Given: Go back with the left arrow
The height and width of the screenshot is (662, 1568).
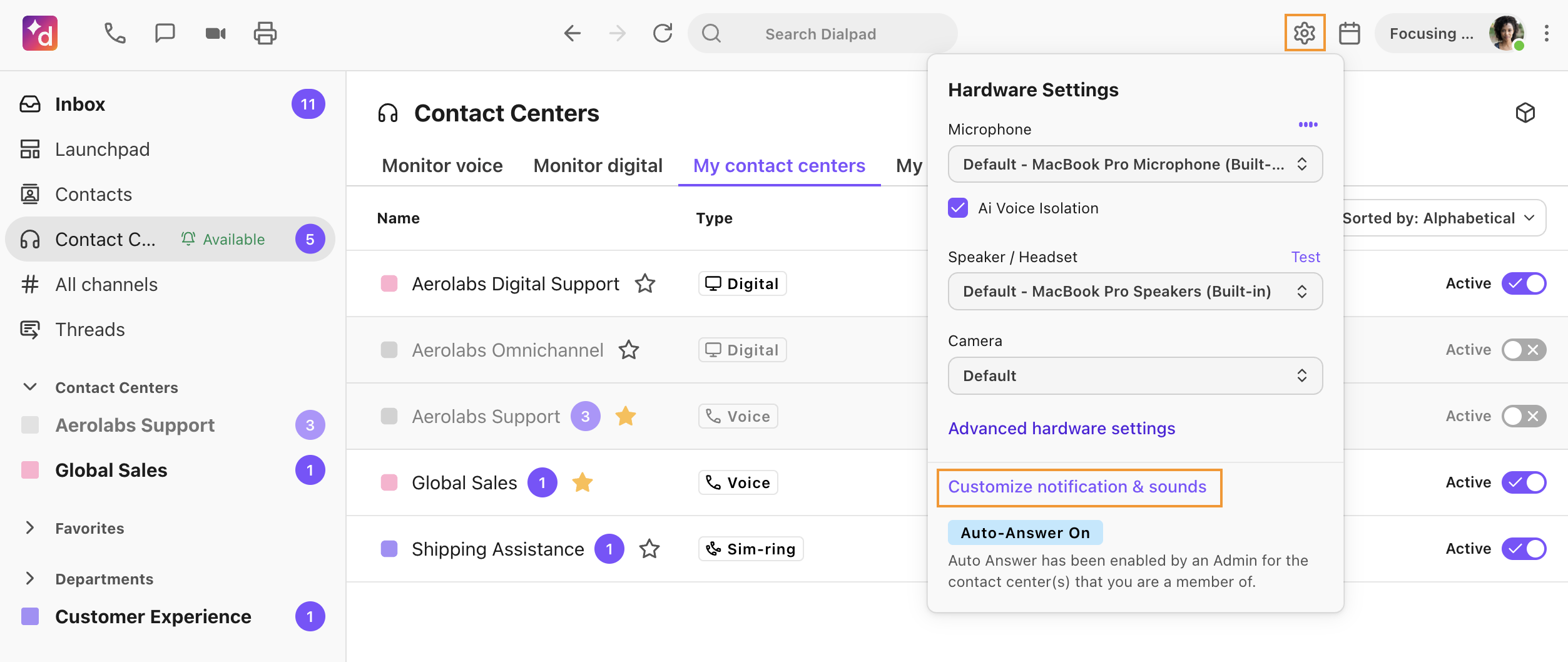Looking at the screenshot, I should point(572,33).
